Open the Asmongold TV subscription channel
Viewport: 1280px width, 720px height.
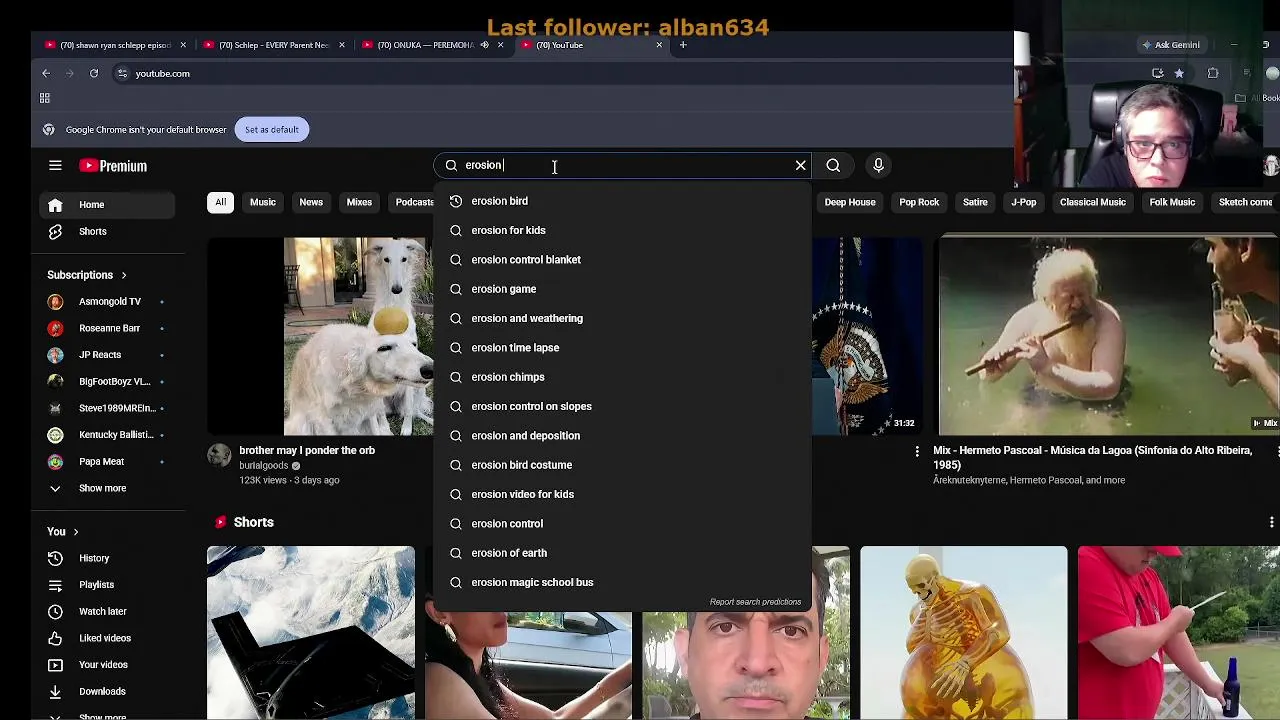point(108,301)
